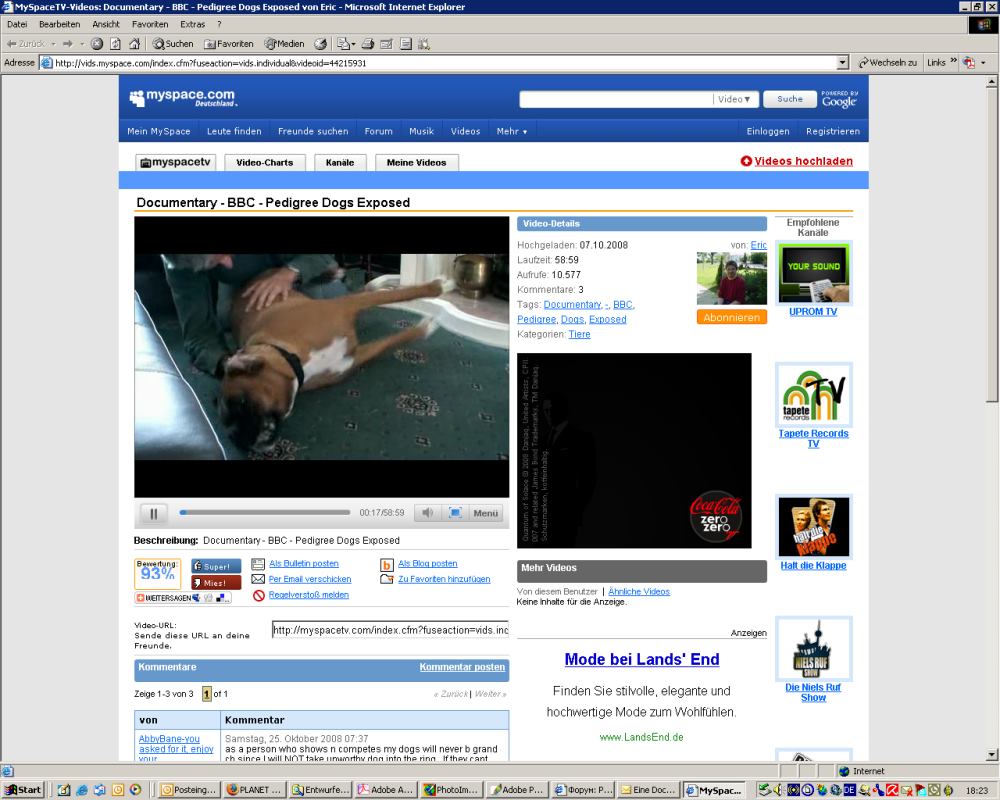
Task: Click the Videos hochladen link
Action: click(x=802, y=161)
